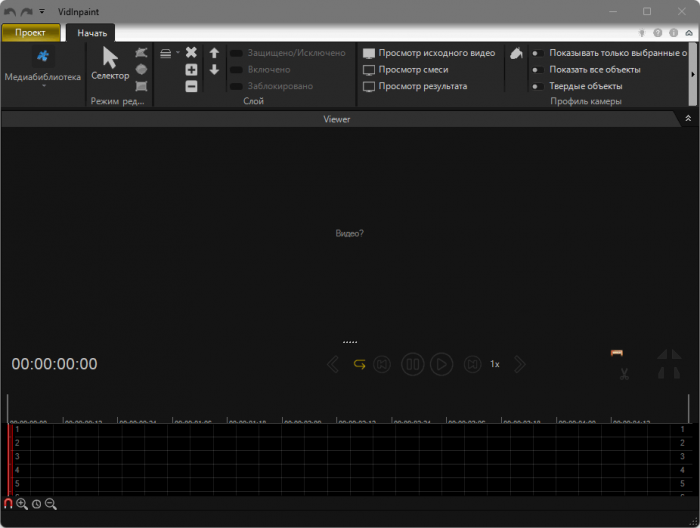Image resolution: width=700 pixels, height=528 pixels.
Task: Click 'Просмотр результата' button
Action: click(414, 86)
